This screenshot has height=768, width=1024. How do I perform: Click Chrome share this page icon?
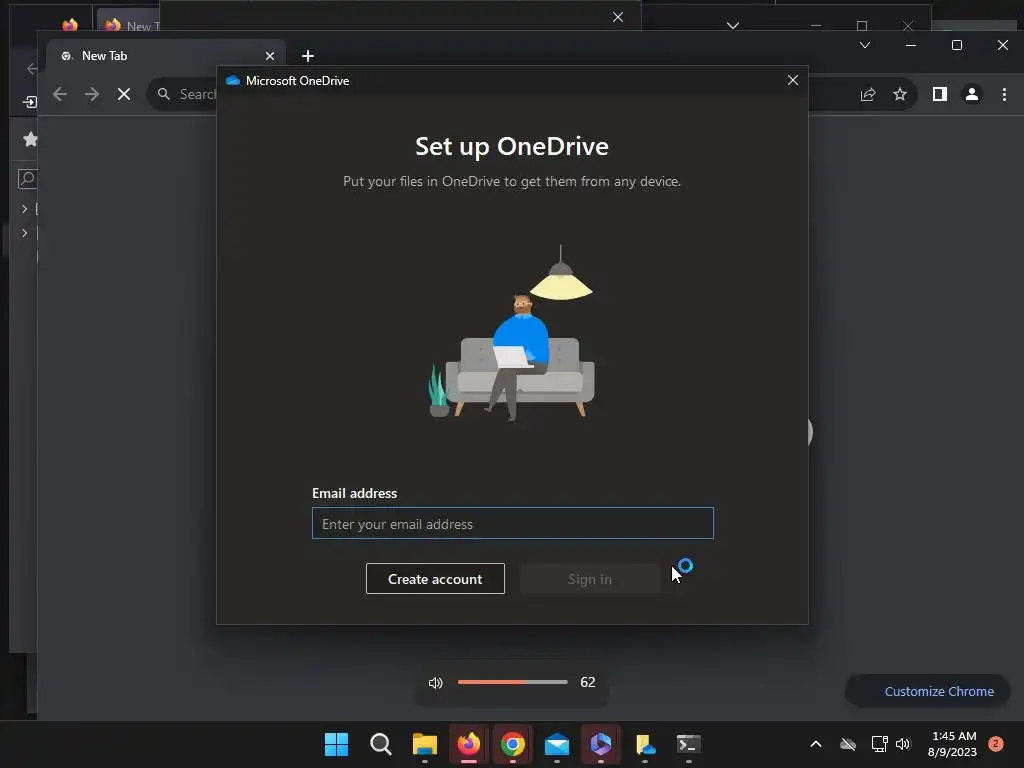pos(868,94)
